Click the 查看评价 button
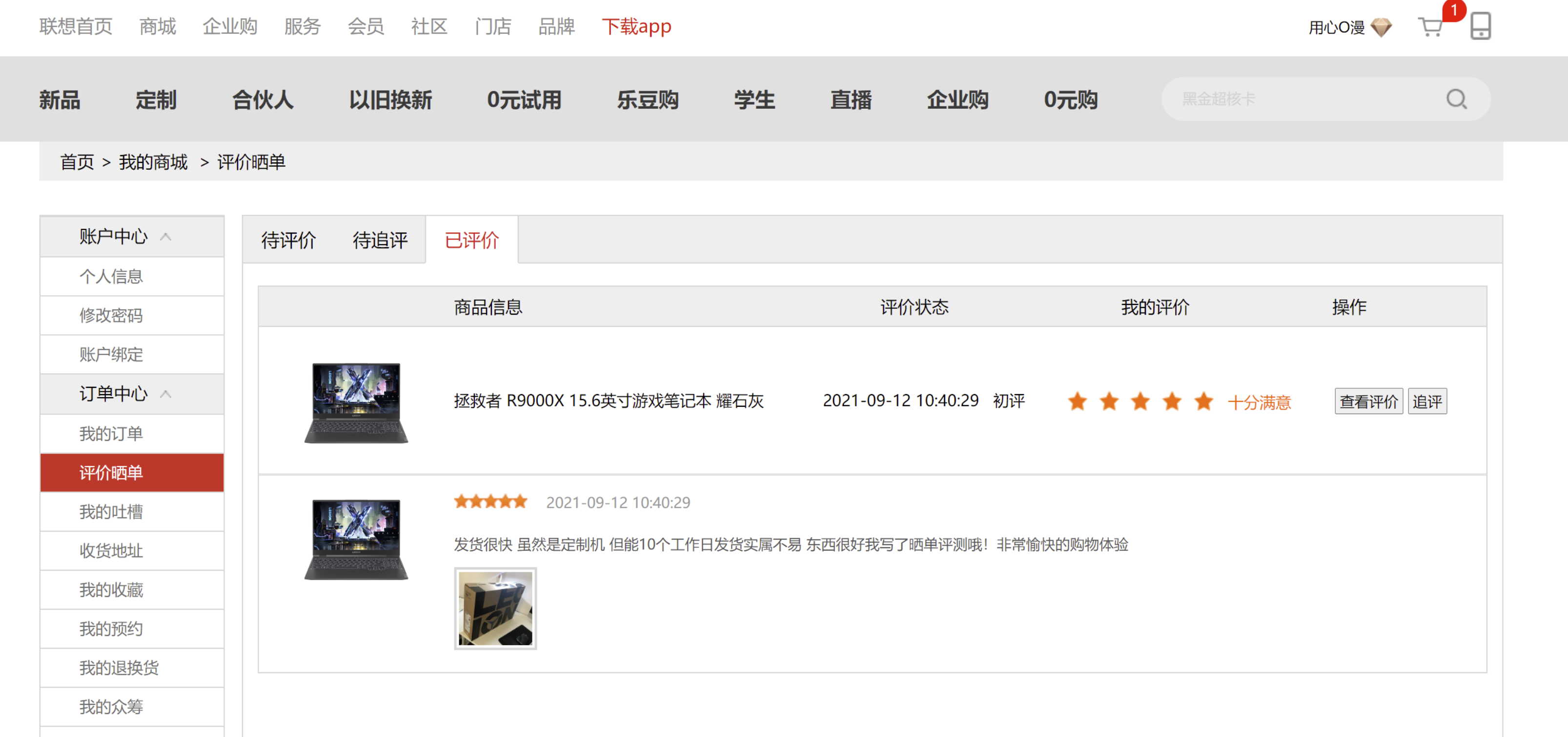Image resolution: width=1568 pixels, height=737 pixels. [x=1368, y=401]
